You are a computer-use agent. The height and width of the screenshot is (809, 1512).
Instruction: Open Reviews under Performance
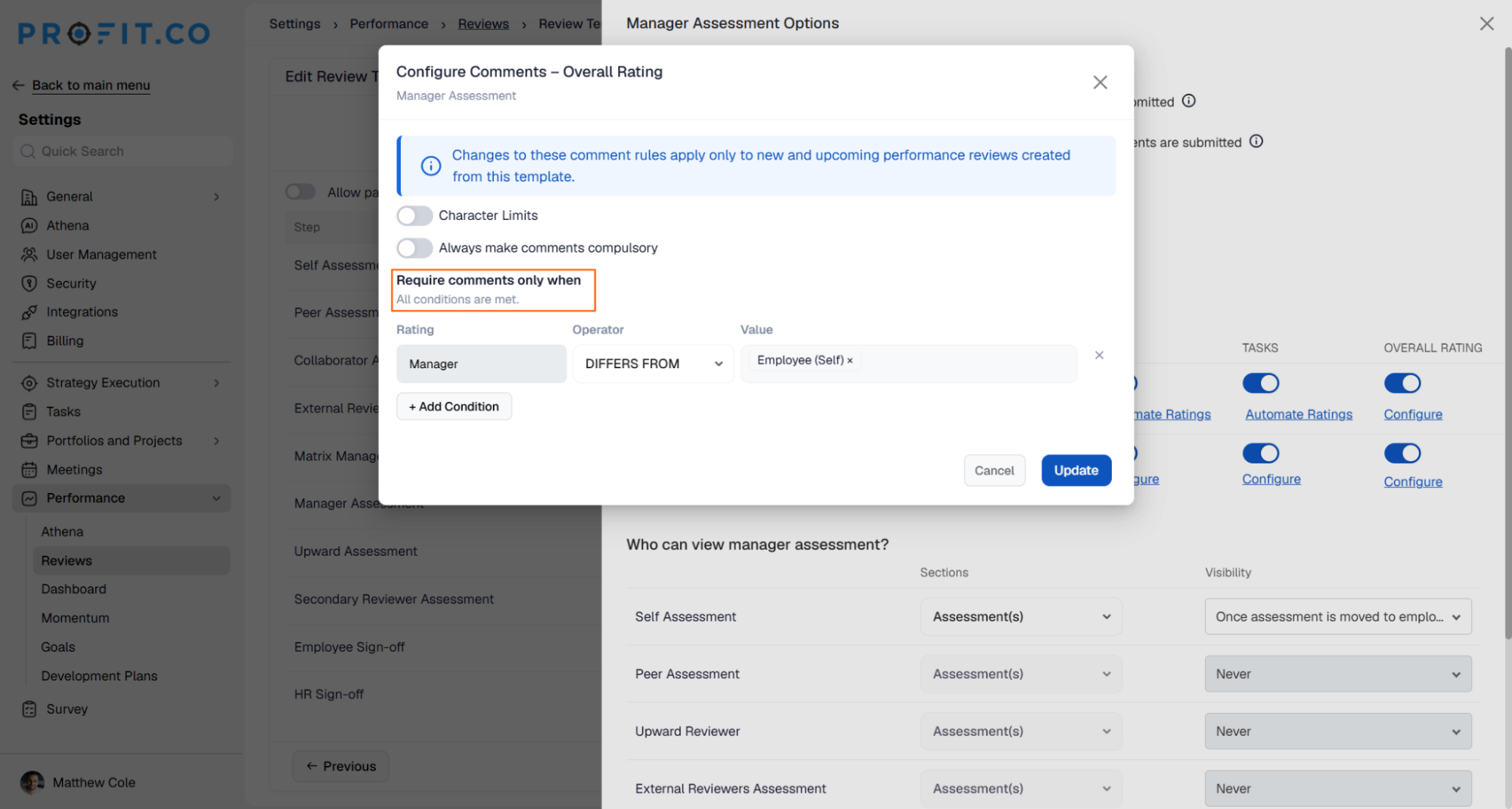131,560
